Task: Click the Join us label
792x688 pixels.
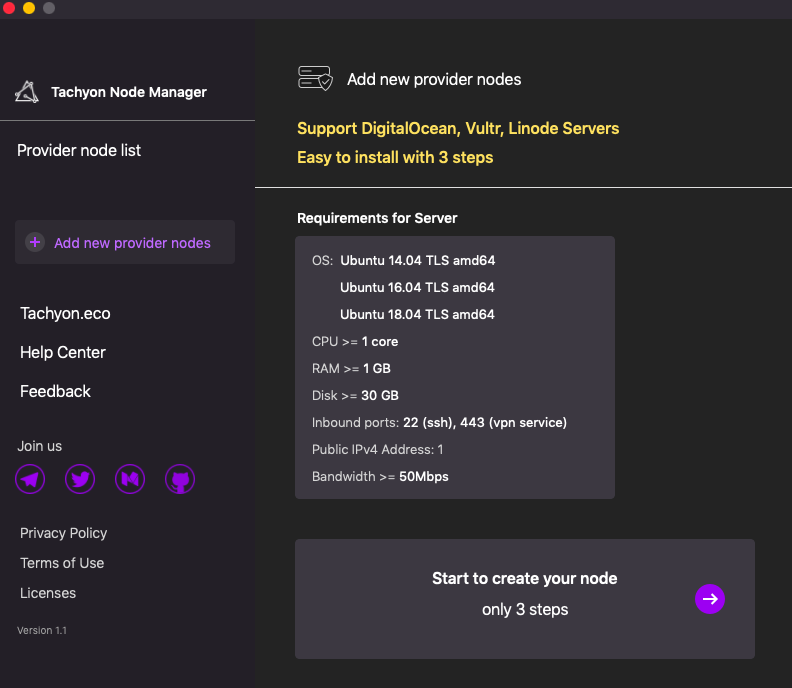Action: coord(39,446)
